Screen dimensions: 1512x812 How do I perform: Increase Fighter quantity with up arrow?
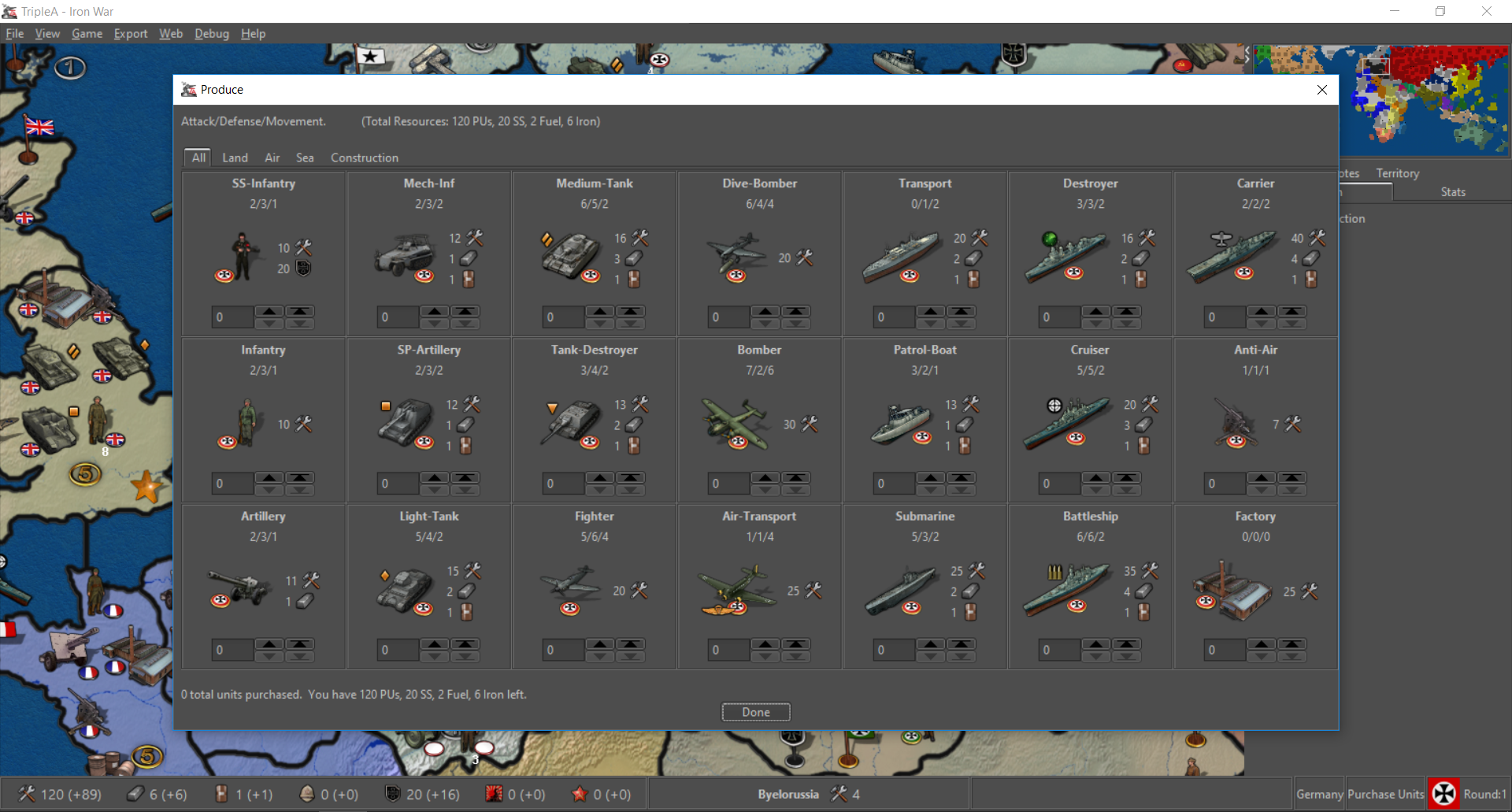click(x=600, y=643)
